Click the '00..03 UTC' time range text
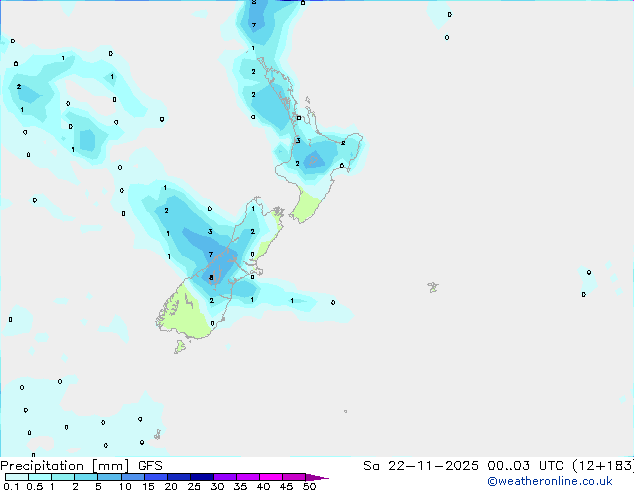 point(525,466)
